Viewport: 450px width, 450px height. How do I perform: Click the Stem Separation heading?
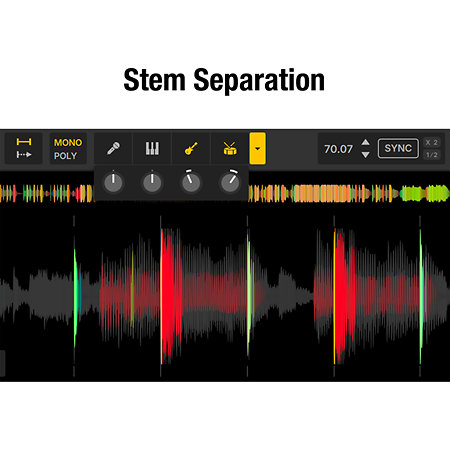coord(224,80)
